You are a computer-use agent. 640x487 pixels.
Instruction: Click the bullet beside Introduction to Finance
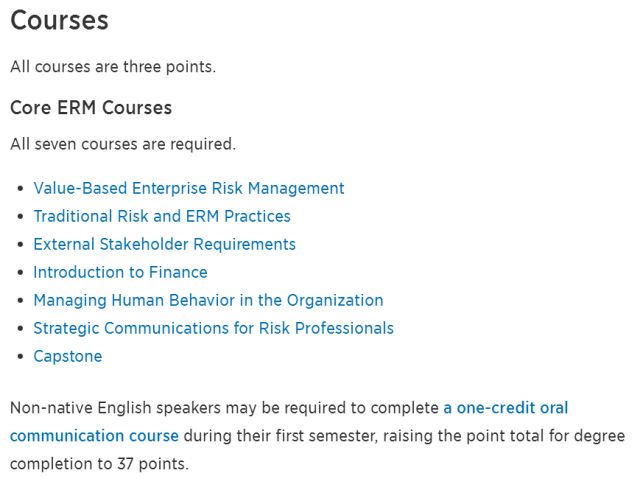pyautogui.click(x=21, y=273)
